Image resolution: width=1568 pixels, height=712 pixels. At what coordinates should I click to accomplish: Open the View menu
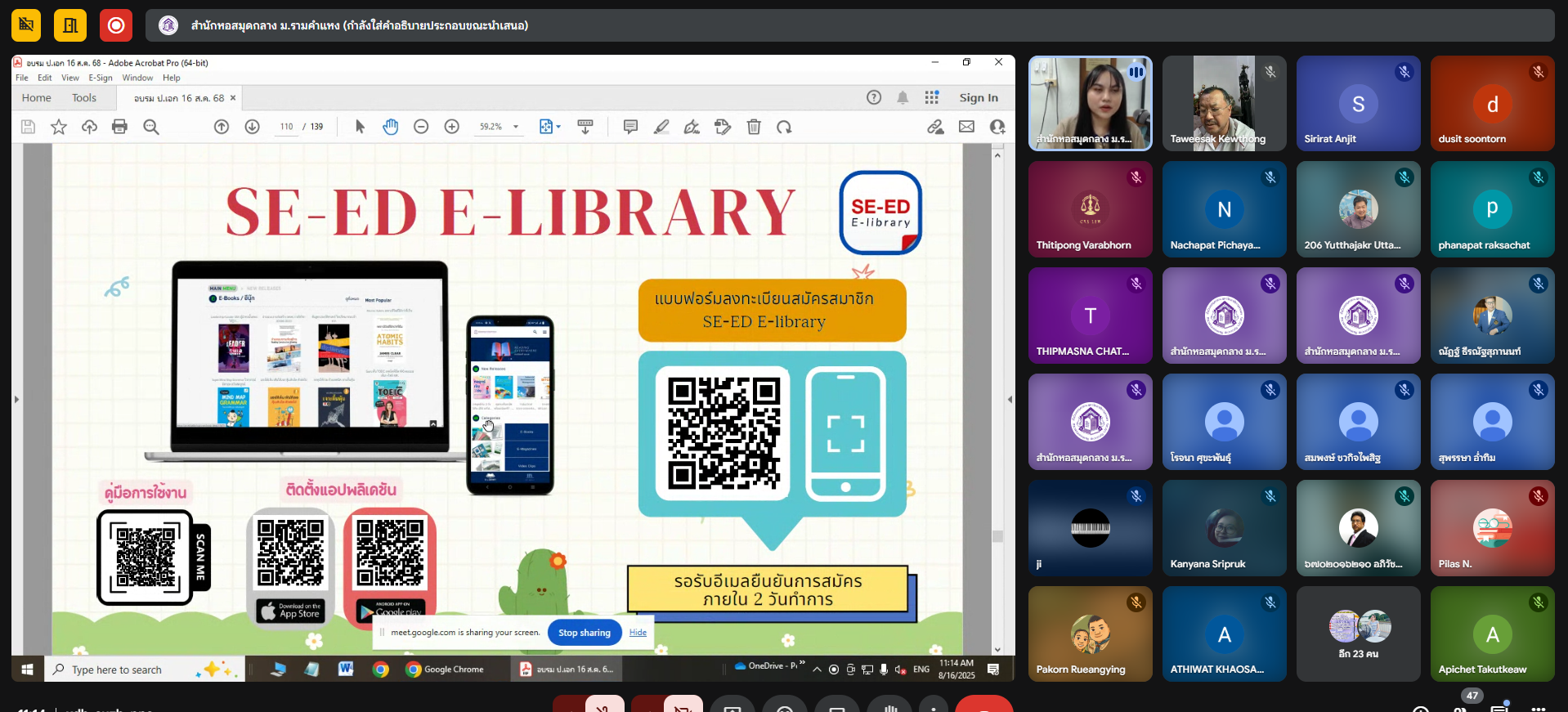click(x=70, y=78)
